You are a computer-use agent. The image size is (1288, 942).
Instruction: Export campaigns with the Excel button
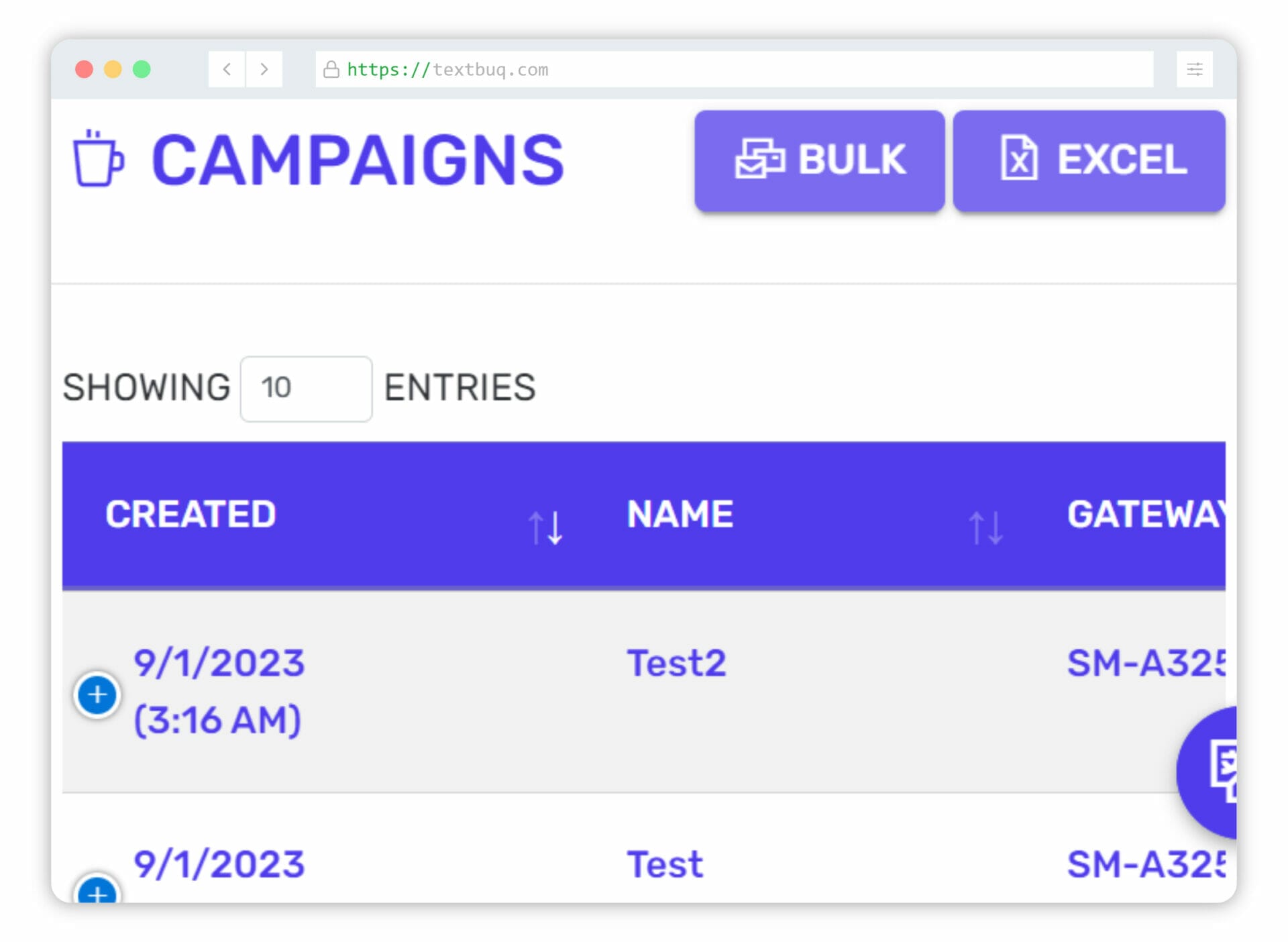(x=1088, y=160)
